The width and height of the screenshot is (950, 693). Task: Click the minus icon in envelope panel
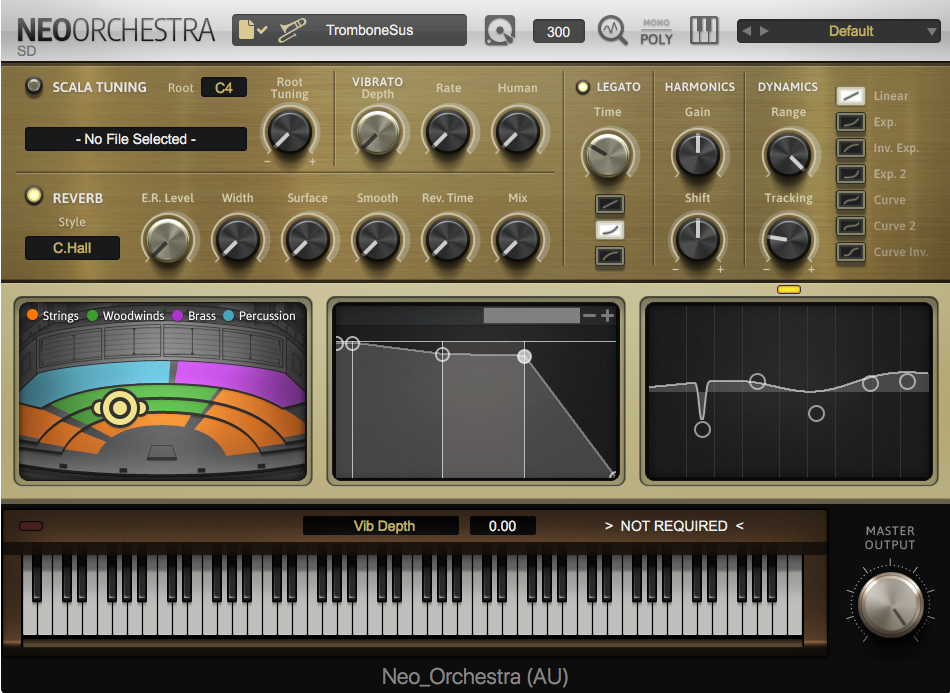[x=589, y=316]
